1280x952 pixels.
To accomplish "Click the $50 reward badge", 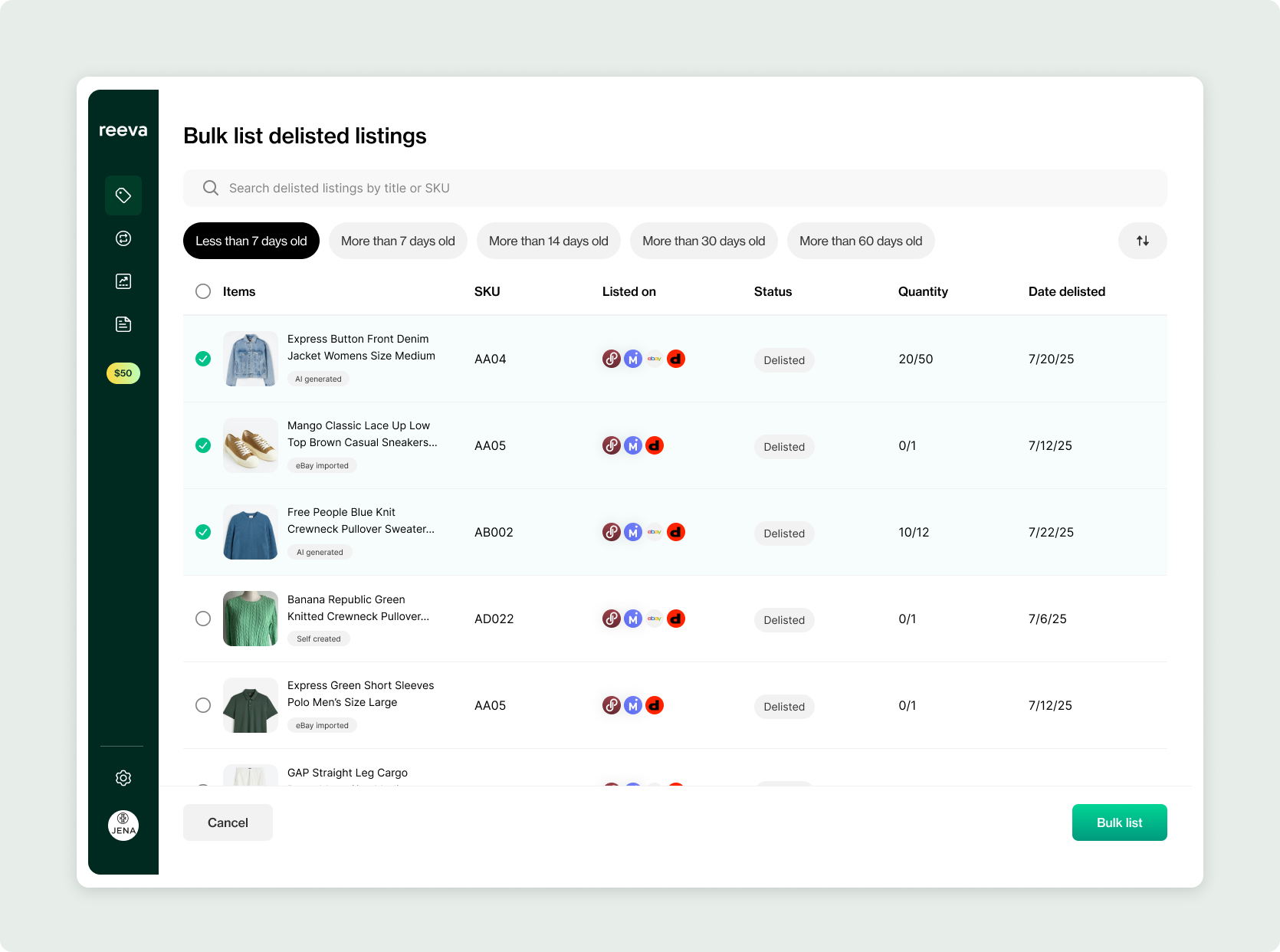I will [123, 373].
